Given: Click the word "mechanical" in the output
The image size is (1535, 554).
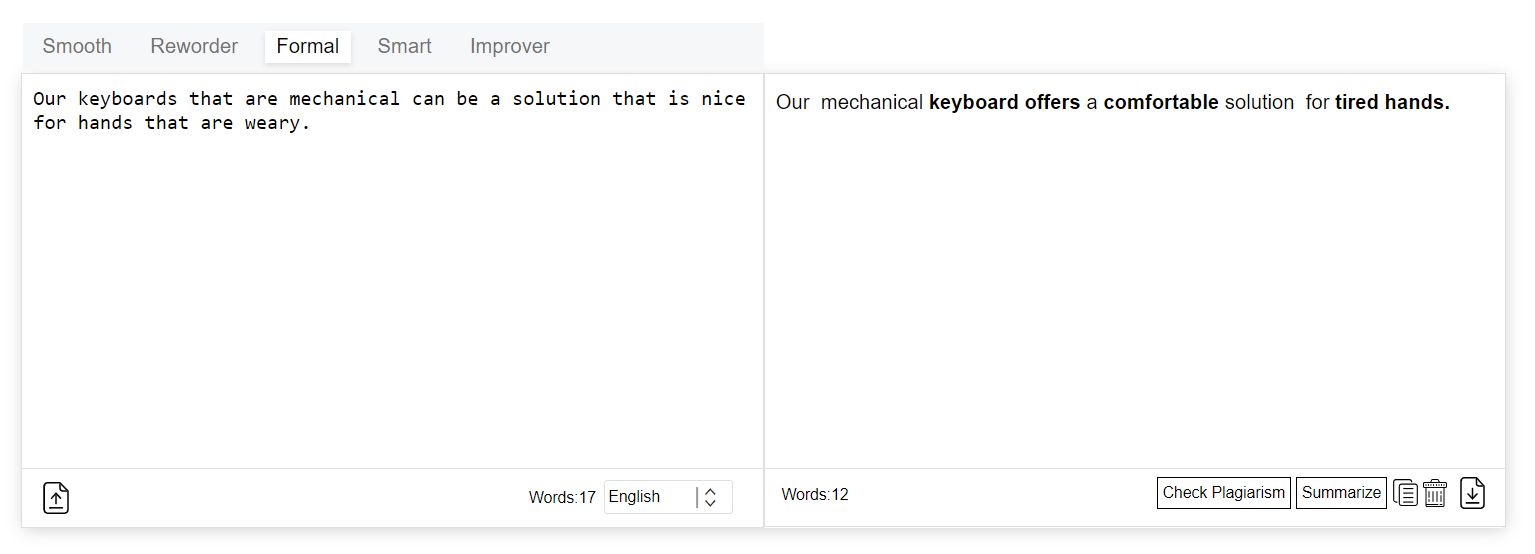Looking at the screenshot, I should pyautogui.click(x=872, y=102).
